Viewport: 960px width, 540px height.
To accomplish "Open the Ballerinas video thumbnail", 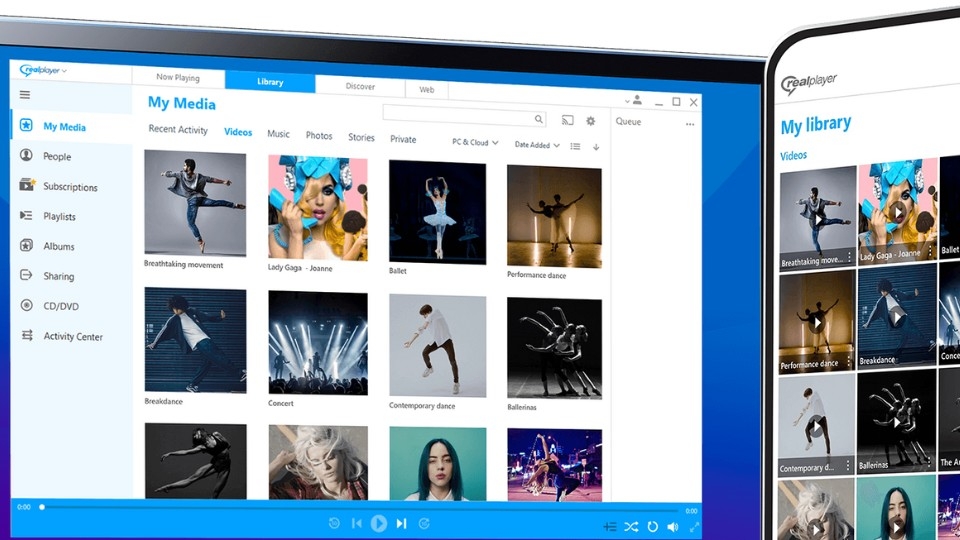I will click(x=554, y=348).
